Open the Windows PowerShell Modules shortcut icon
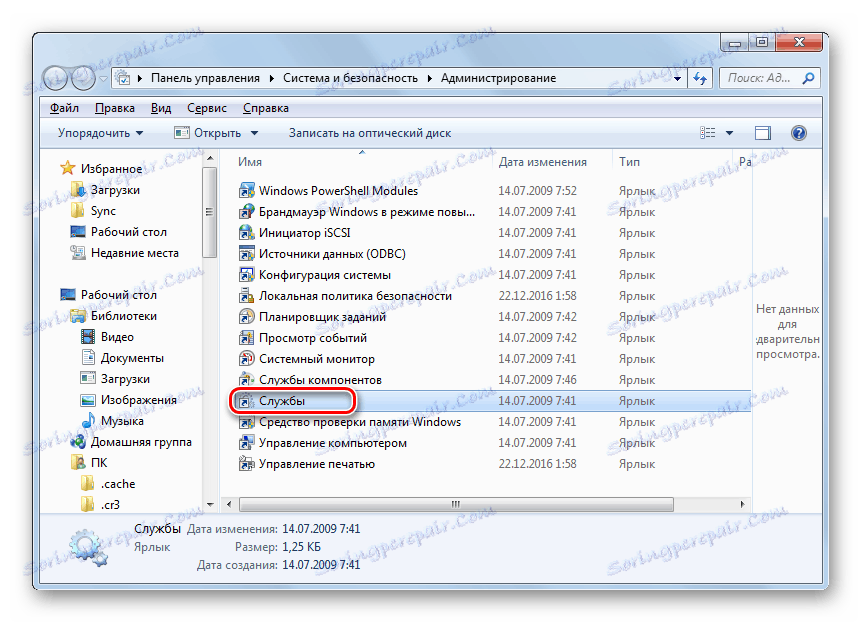The height and width of the screenshot is (623, 862). tap(246, 191)
